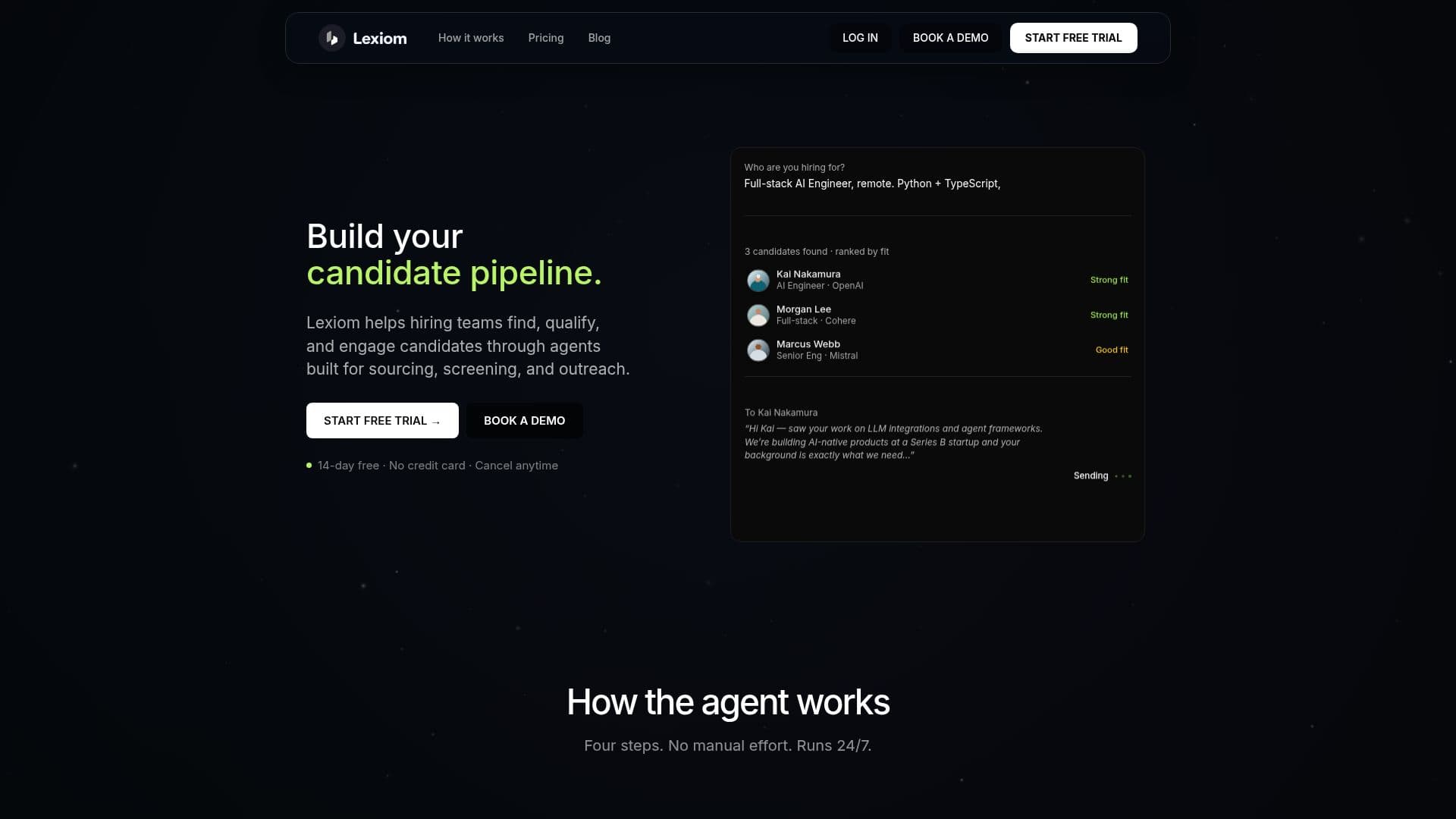Click Morgan Lee's avatar
Image resolution: width=1456 pixels, height=819 pixels.
click(758, 315)
